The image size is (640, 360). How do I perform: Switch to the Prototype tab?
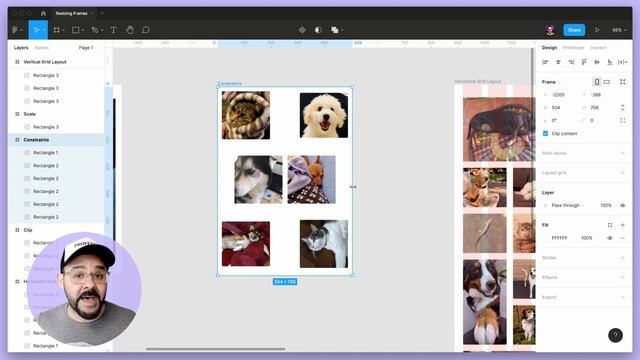pyautogui.click(x=573, y=48)
